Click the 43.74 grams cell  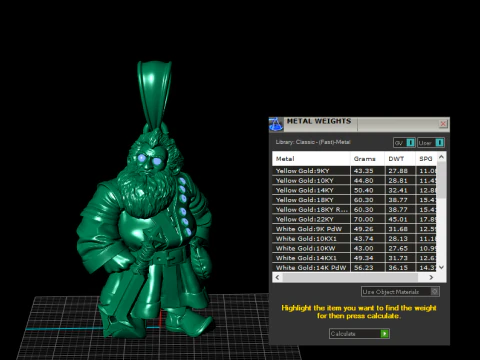click(367, 238)
